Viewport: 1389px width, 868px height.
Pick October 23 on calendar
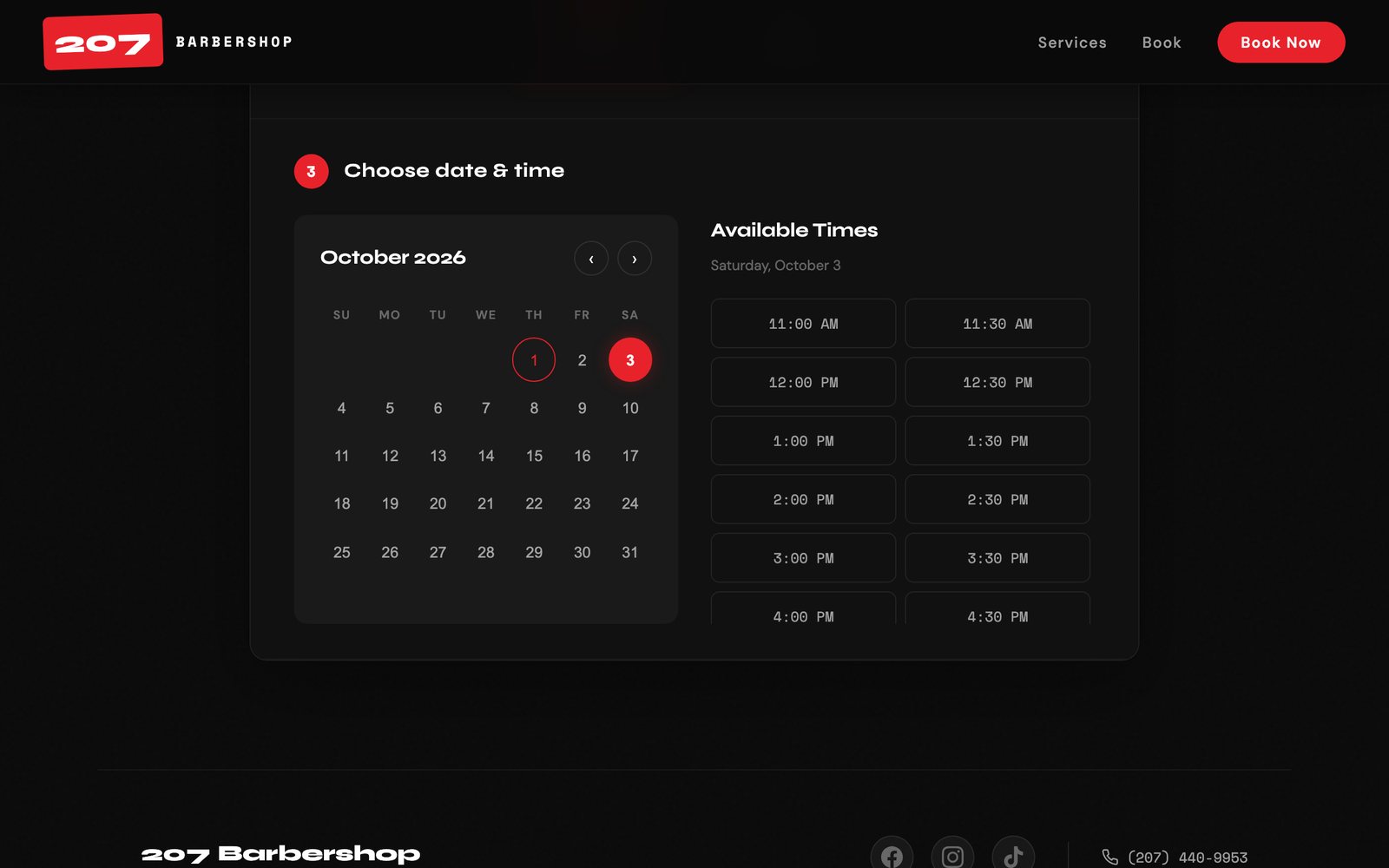(x=582, y=503)
